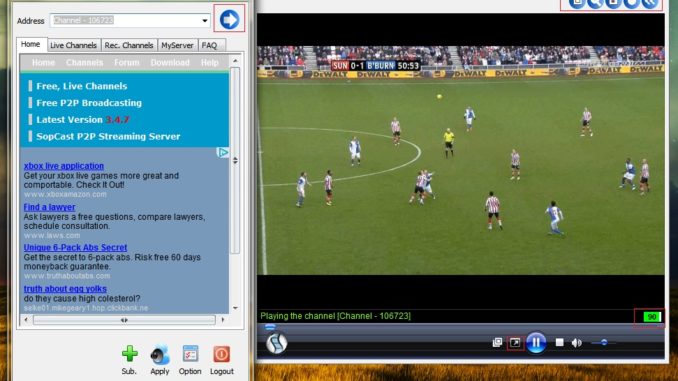Viewport: 678px width, 381px height.
Task: Click the www.laws.com ad URL
Action: pos(52,236)
